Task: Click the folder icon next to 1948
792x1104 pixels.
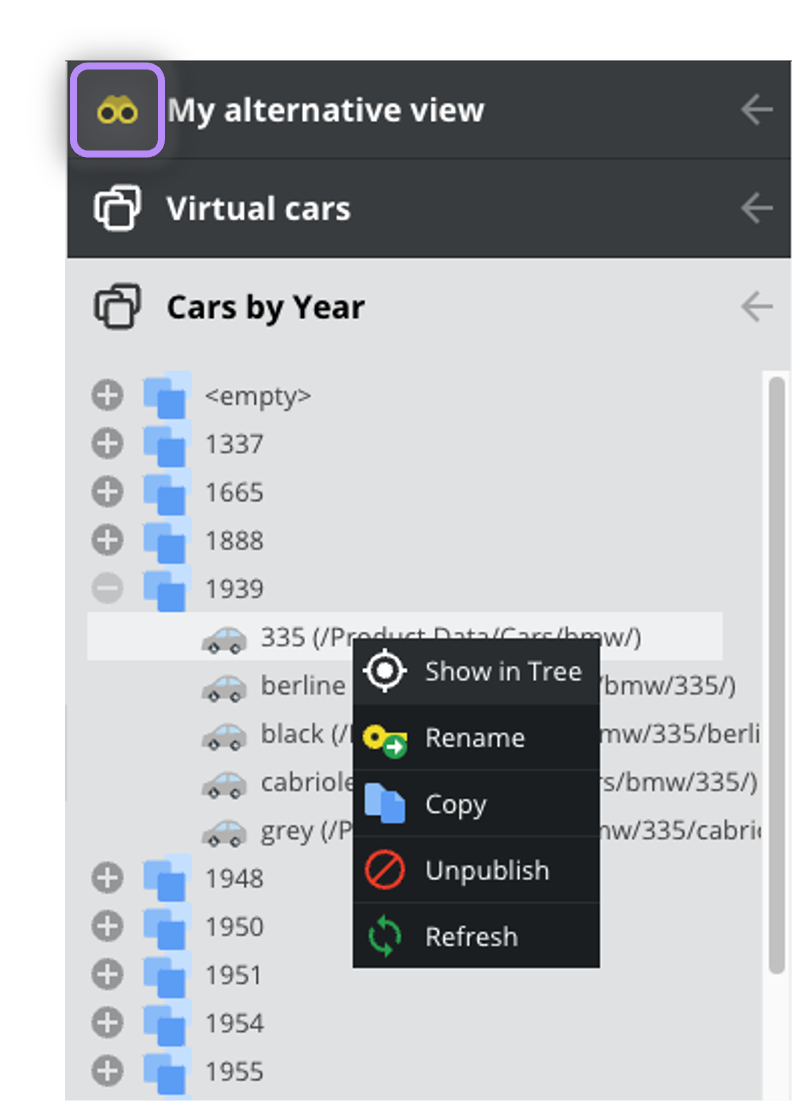Action: point(167,878)
